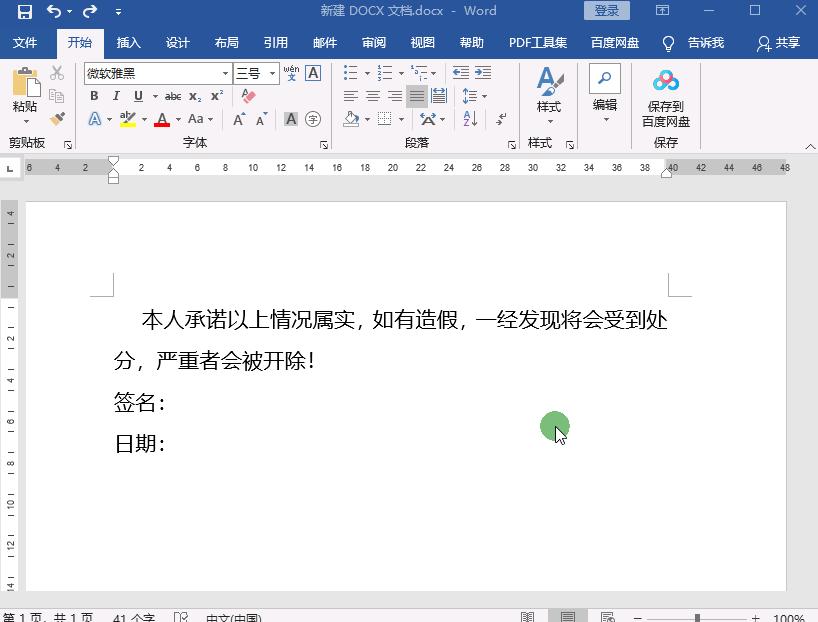Click the Format Painter brush icon
Image resolution: width=818 pixels, height=622 pixels.
point(57,118)
